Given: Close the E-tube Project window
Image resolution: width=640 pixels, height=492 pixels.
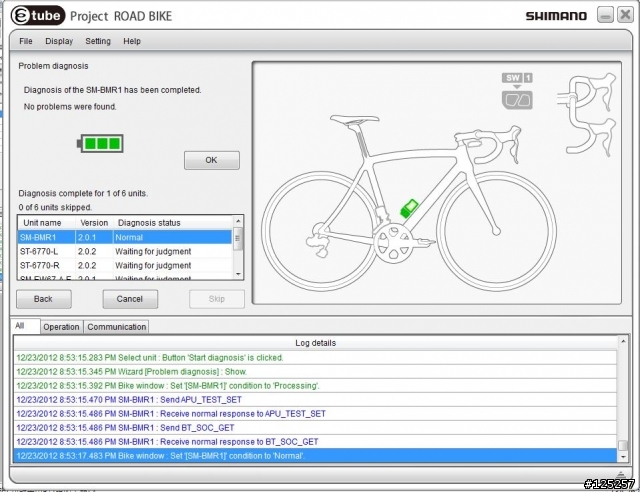Looking at the screenshot, I should pyautogui.click(x=625, y=15).
